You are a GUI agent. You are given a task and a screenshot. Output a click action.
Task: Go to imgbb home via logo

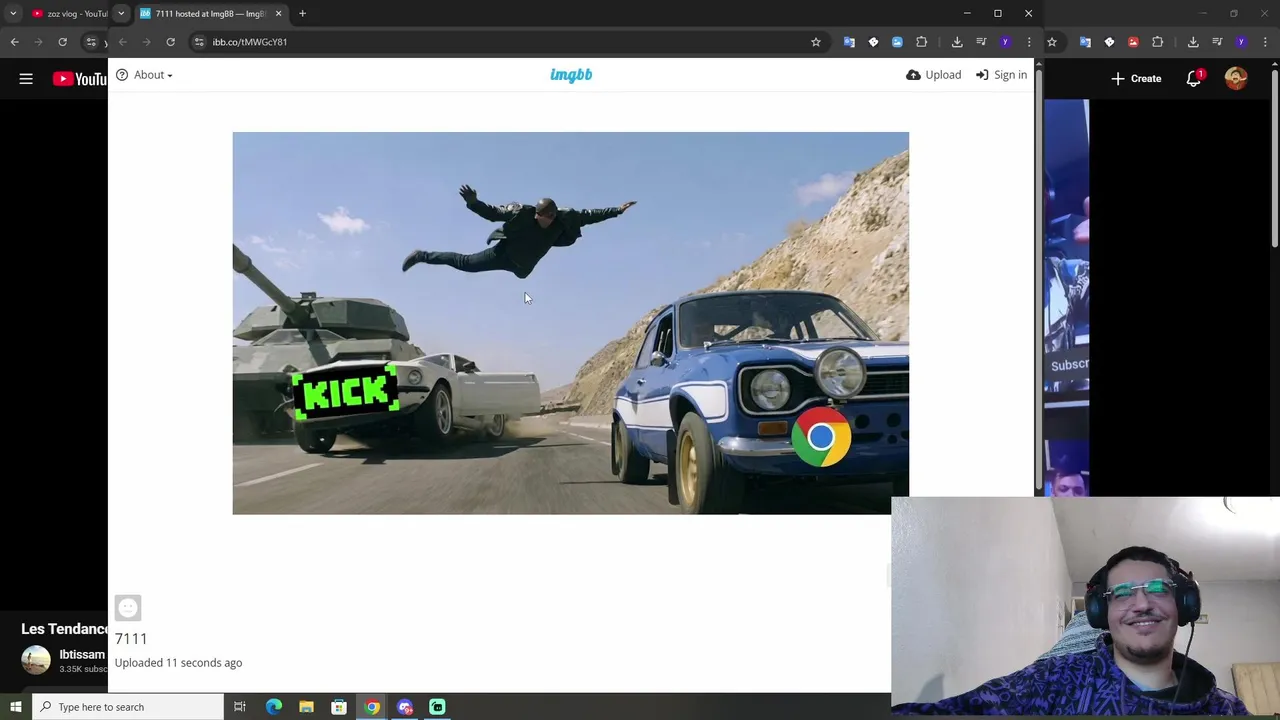tap(571, 75)
